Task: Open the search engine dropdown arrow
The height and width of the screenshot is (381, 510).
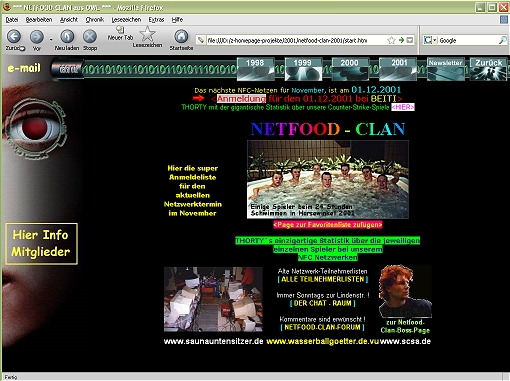Action: click(x=435, y=40)
